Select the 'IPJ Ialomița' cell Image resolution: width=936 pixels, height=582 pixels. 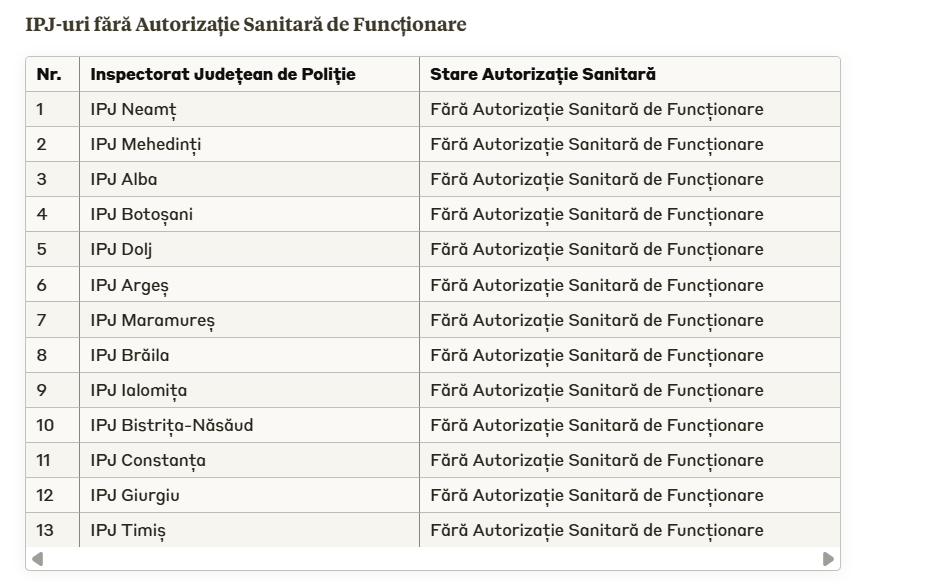(x=138, y=390)
